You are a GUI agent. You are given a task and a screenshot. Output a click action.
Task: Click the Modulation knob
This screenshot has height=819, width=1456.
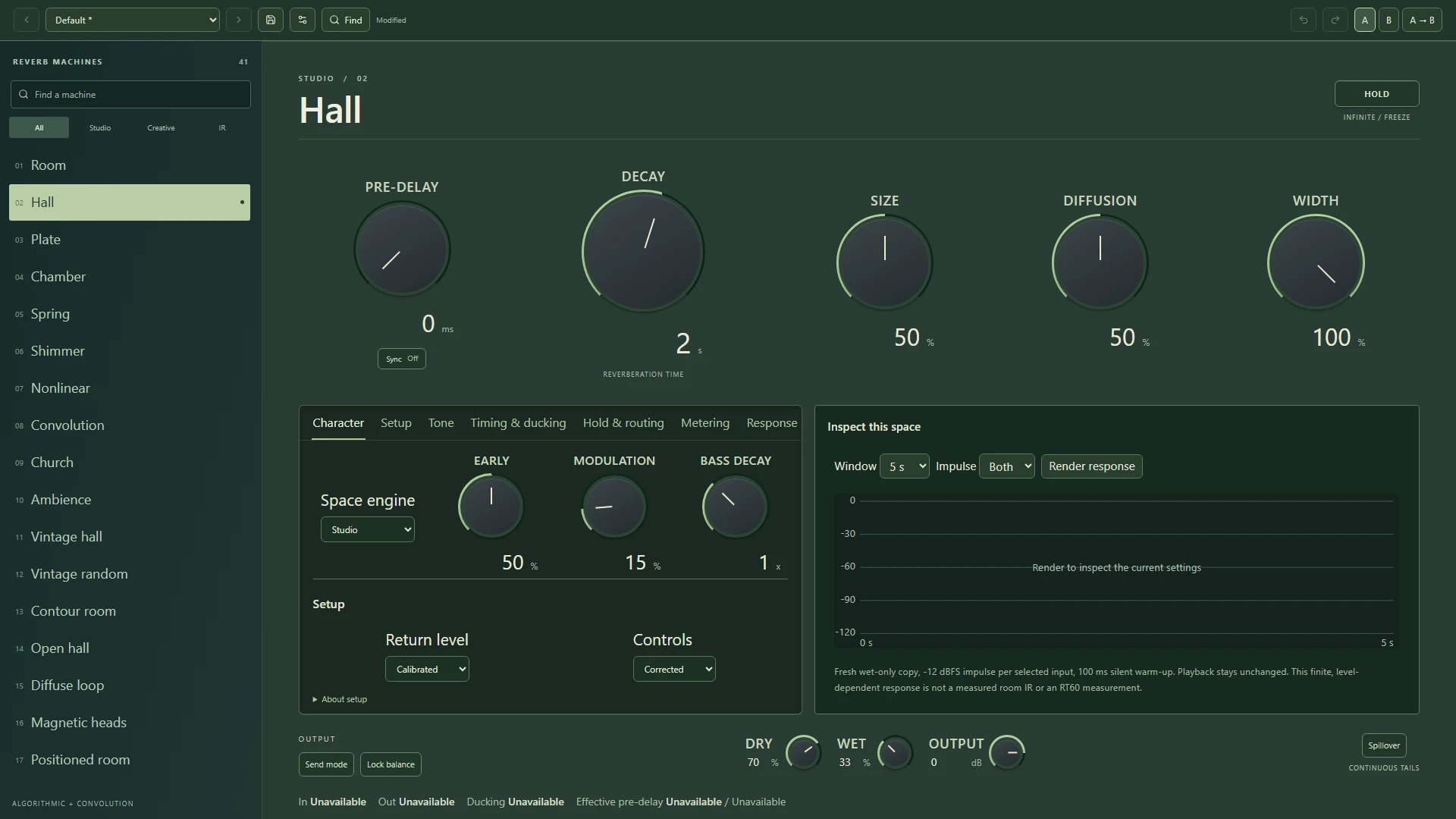point(613,506)
